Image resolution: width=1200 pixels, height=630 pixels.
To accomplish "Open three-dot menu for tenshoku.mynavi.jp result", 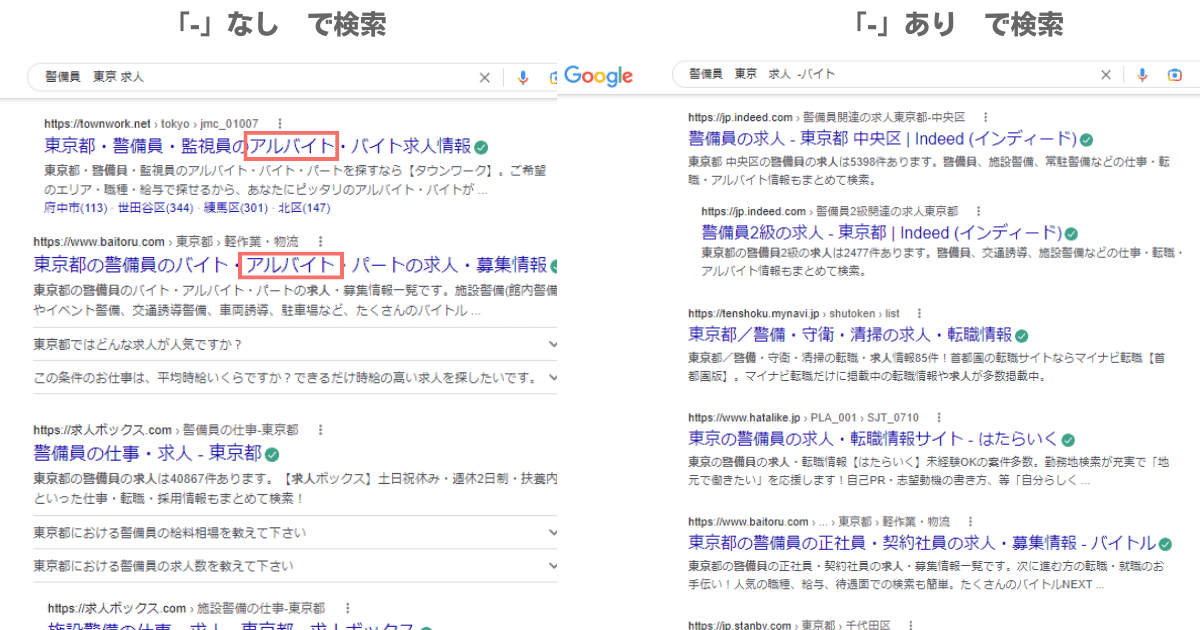I will coord(921,313).
